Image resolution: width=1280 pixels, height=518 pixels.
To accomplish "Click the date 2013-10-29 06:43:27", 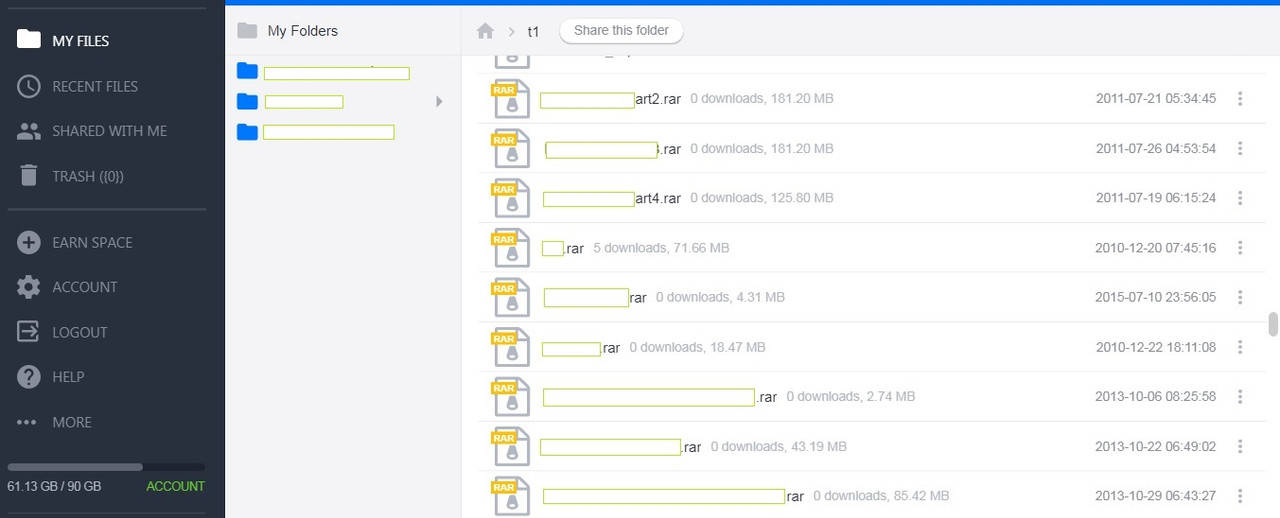I will point(1155,496).
